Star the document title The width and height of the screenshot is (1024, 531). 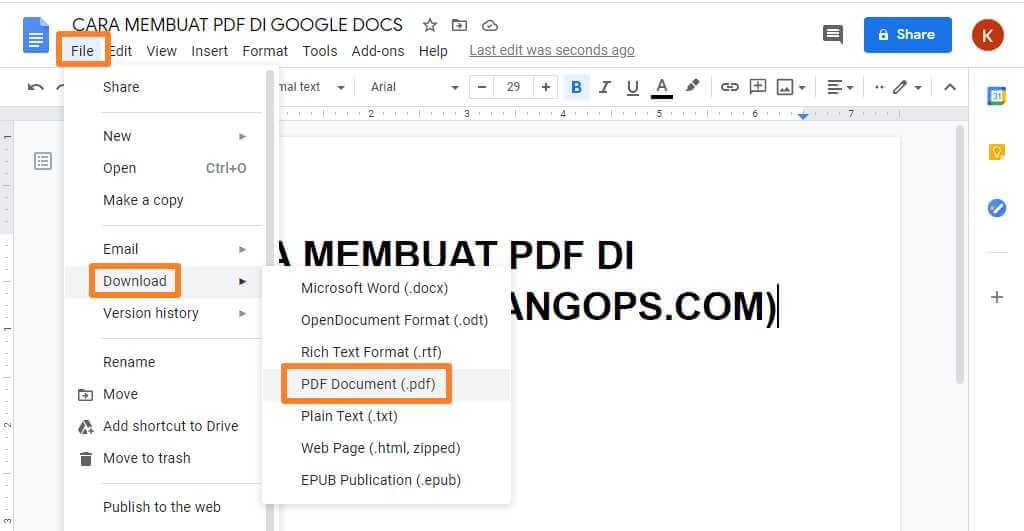[430, 25]
